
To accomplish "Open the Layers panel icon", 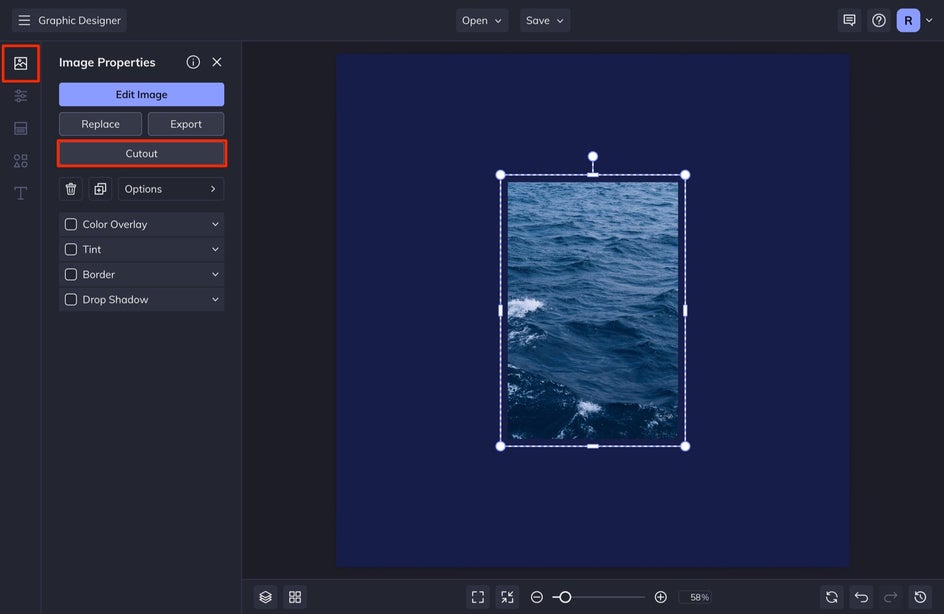I will pos(265,597).
